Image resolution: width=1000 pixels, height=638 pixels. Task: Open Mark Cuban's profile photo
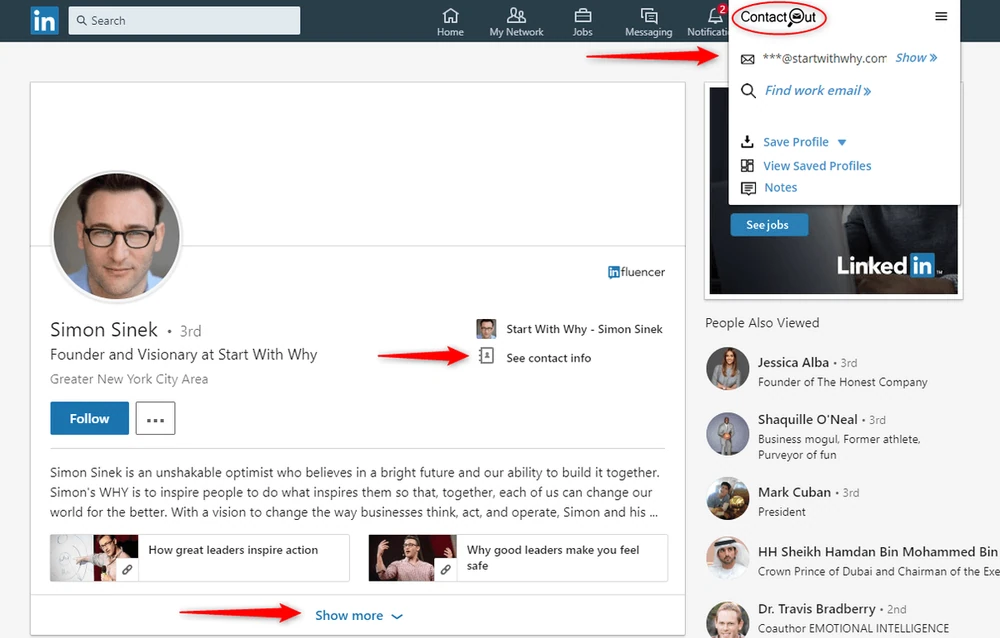(728, 499)
